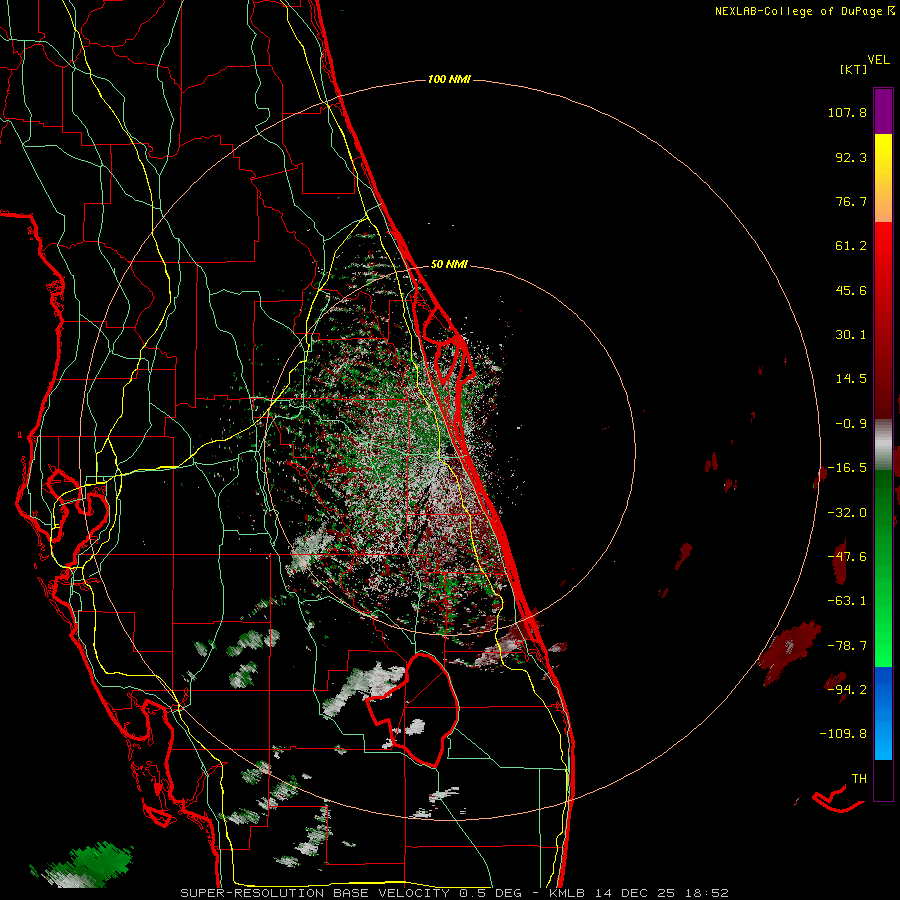The image size is (900, 900).
Task: Click the -78.7 legend value
Action: [x=847, y=646]
